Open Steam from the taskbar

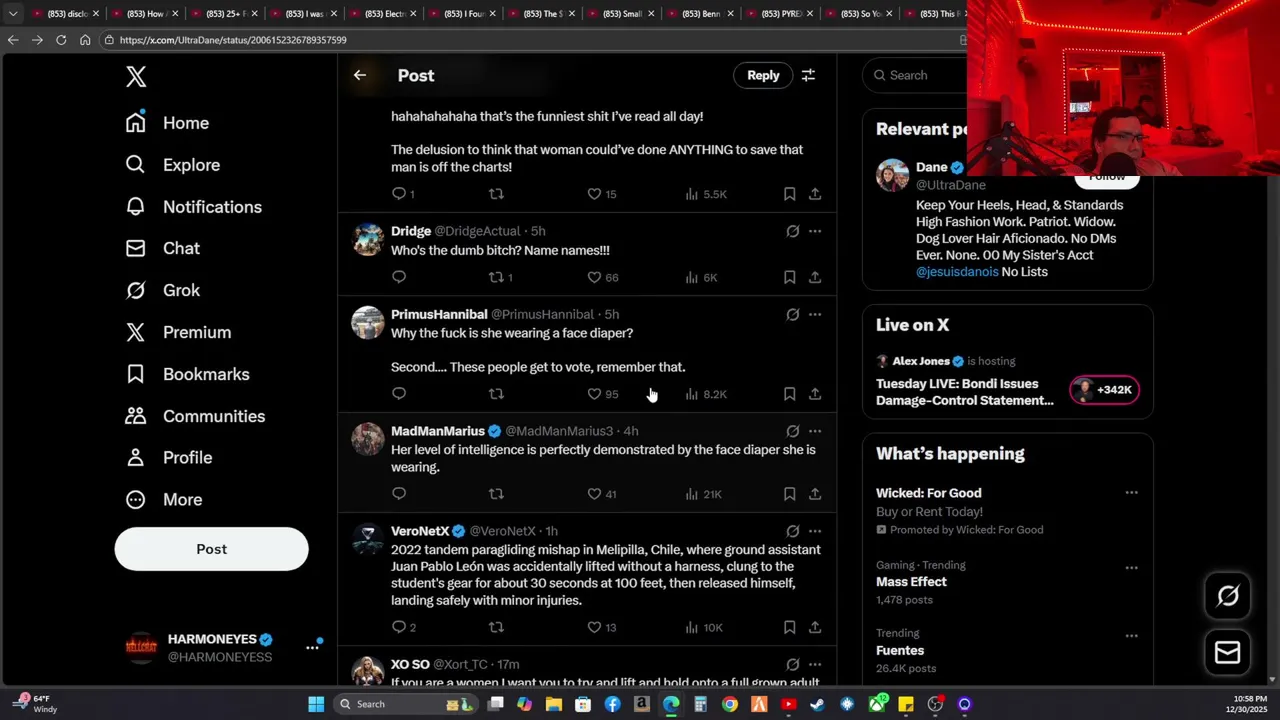(x=817, y=704)
